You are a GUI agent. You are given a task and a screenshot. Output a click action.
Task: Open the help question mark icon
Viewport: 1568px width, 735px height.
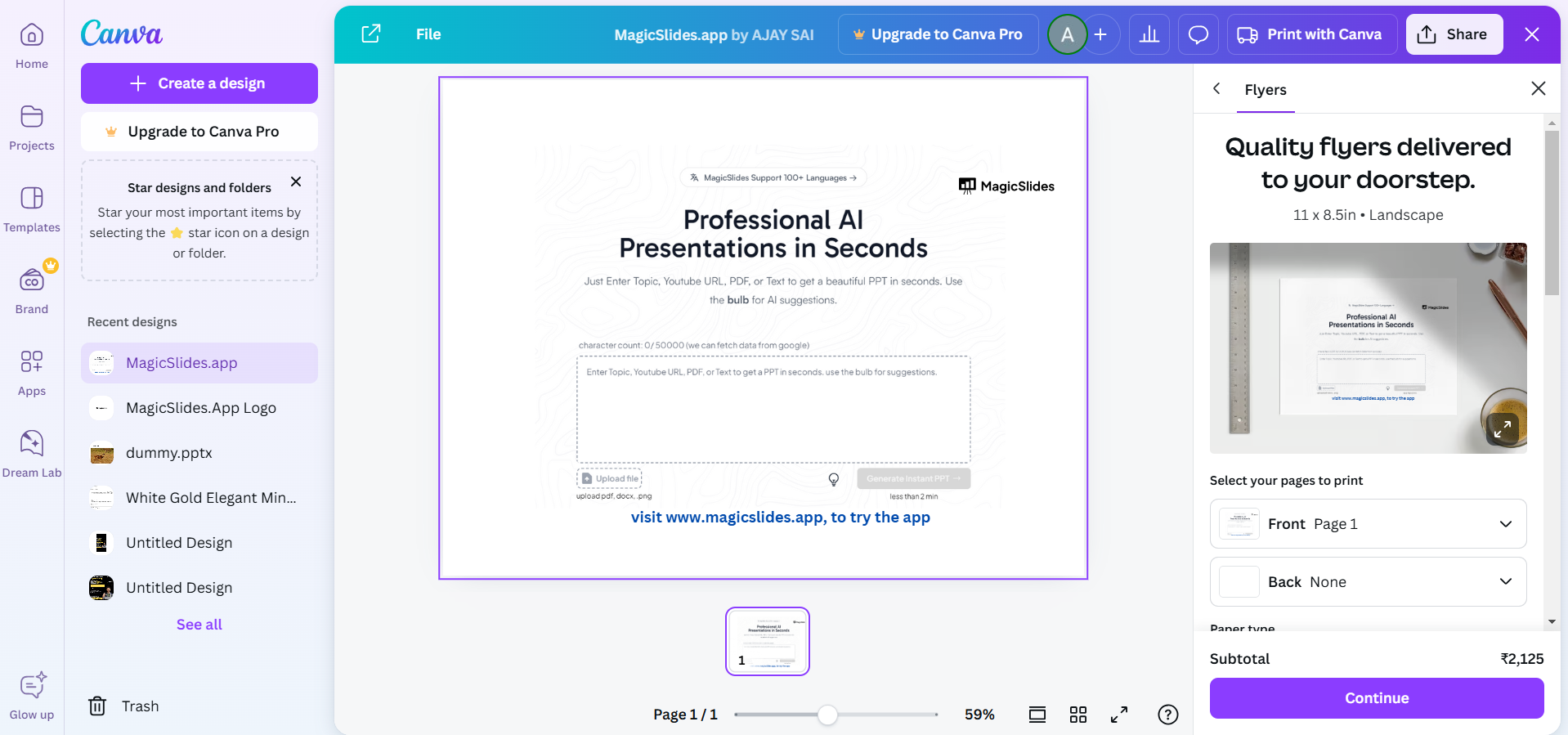(1168, 715)
